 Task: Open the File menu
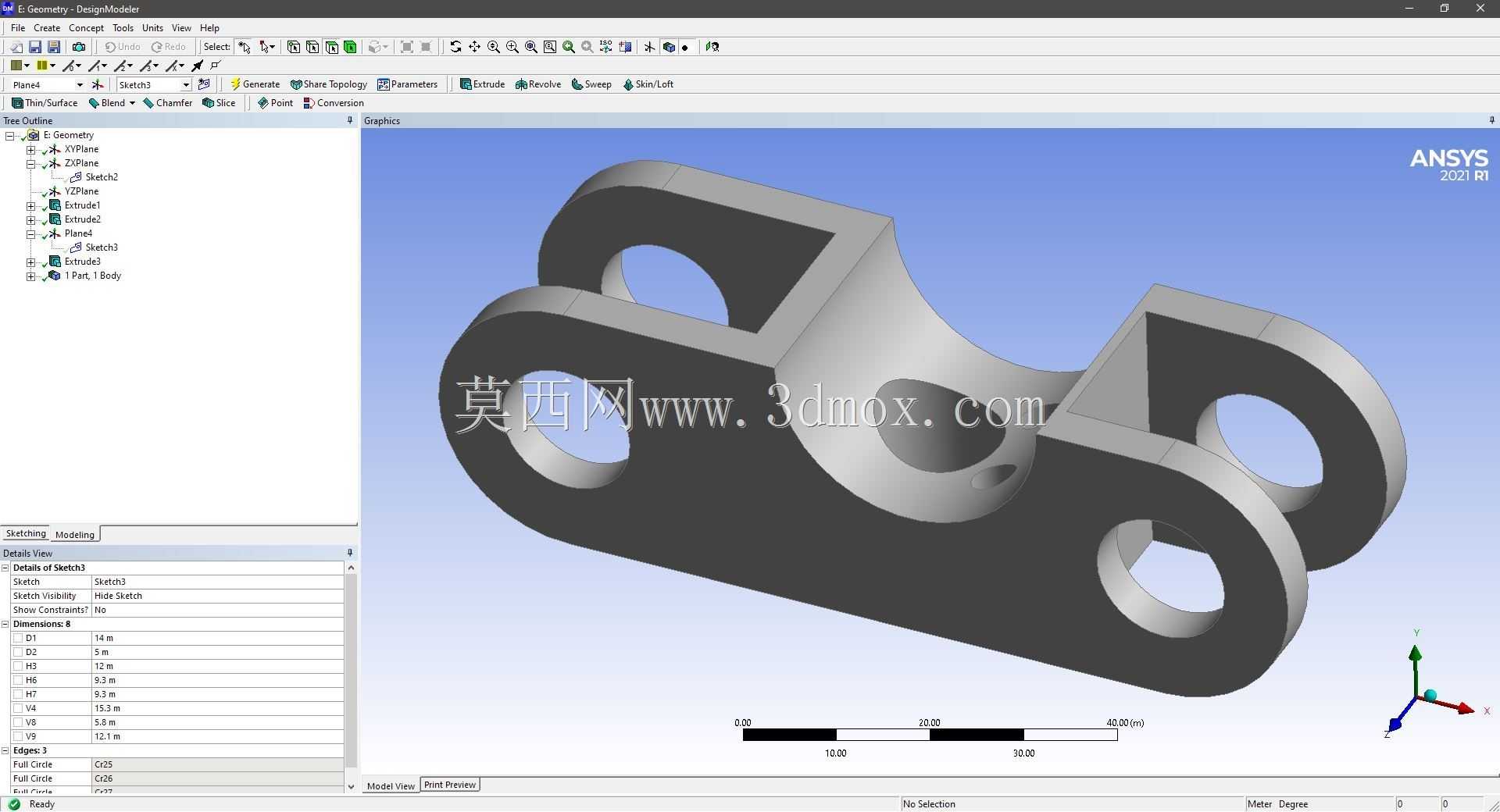(18, 27)
